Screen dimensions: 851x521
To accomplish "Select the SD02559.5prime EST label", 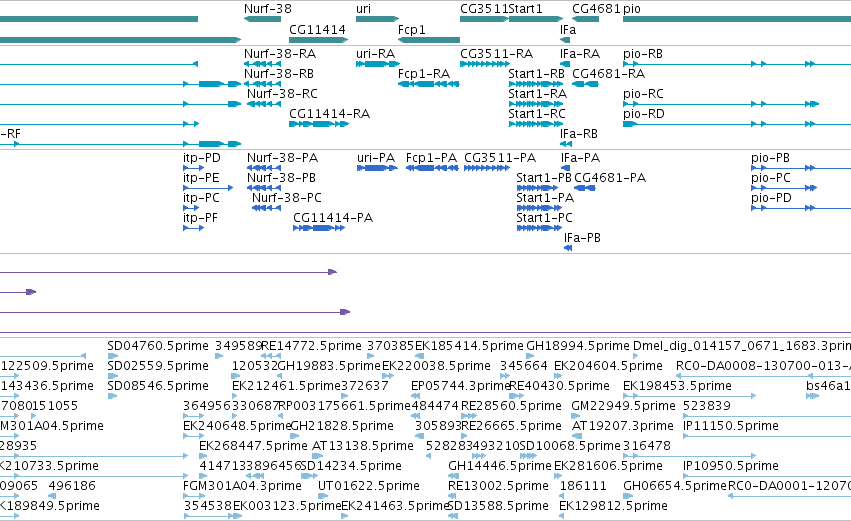I will pyautogui.click(x=158, y=366).
